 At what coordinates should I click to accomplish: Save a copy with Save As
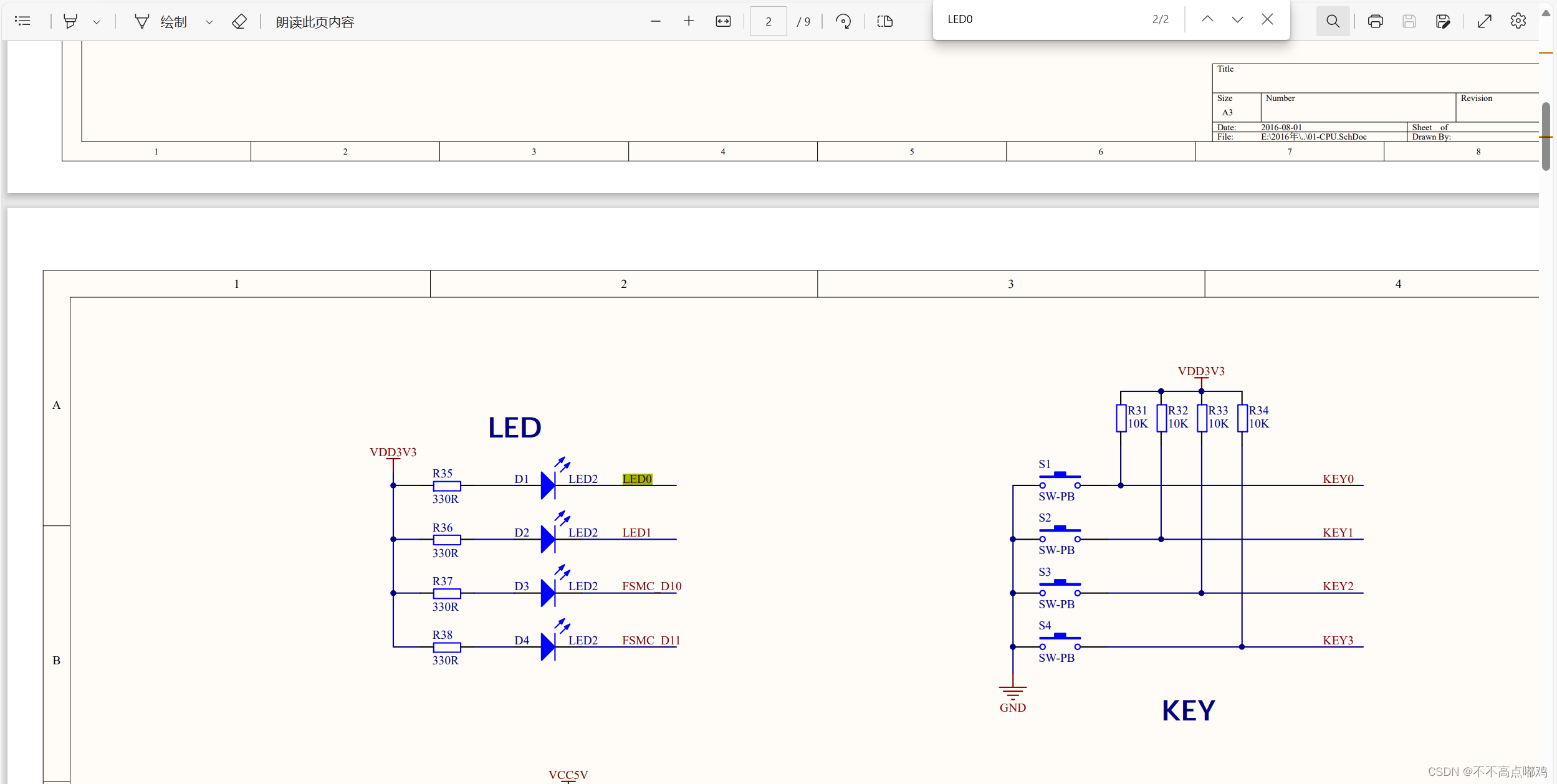[1444, 21]
